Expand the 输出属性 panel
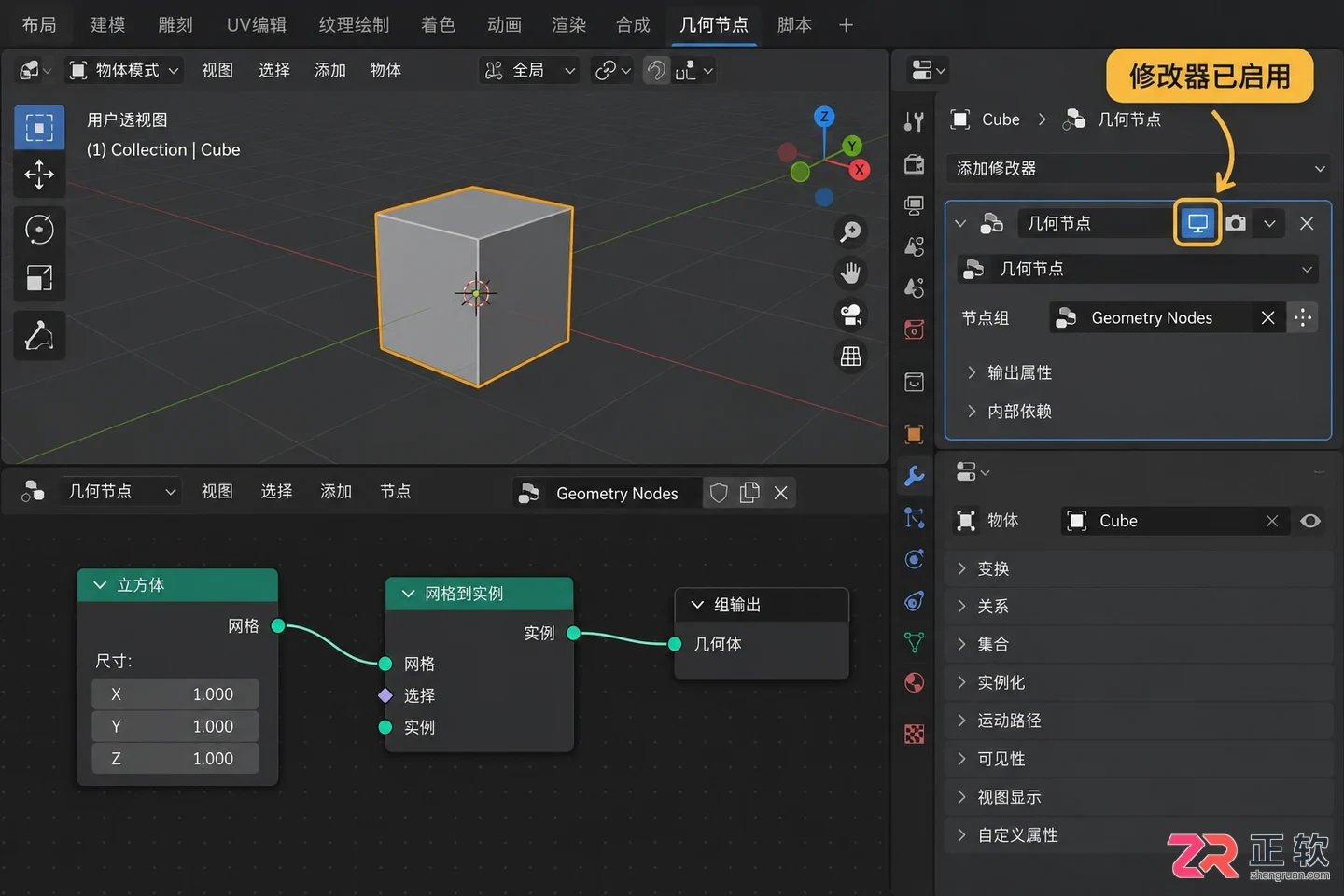Image resolution: width=1344 pixels, height=896 pixels. click(1009, 372)
